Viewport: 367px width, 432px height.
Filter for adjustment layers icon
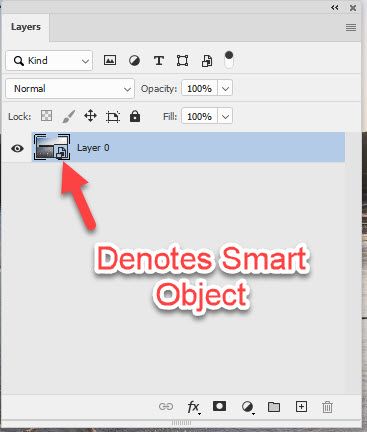click(134, 61)
